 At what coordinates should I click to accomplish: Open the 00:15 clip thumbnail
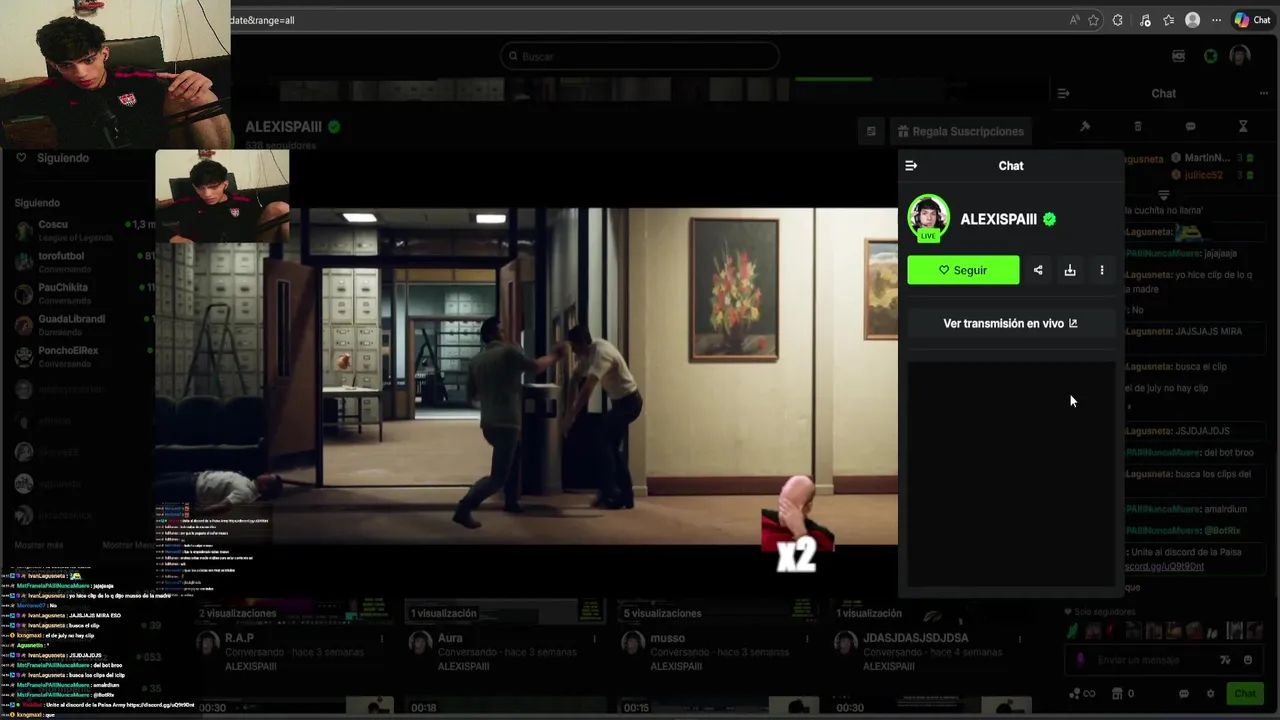point(718,707)
